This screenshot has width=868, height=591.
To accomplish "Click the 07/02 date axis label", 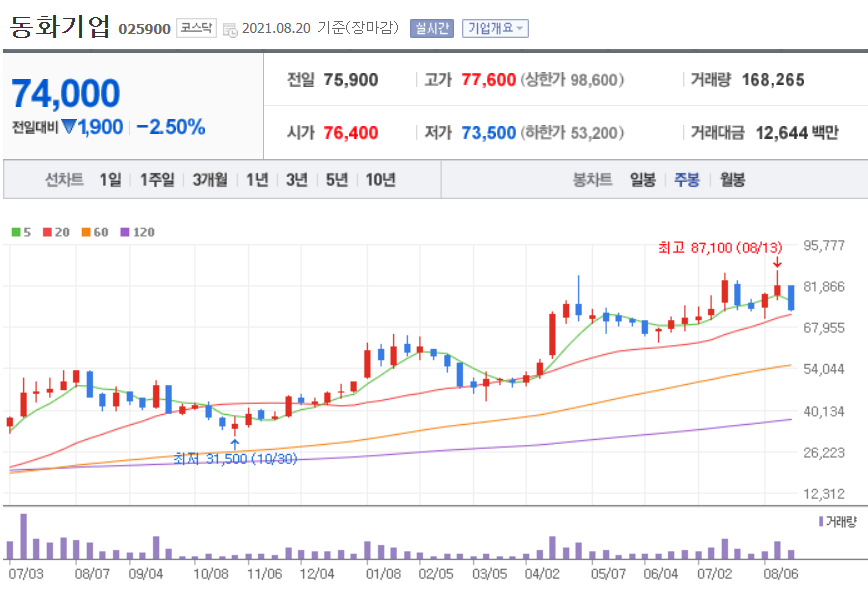I will (714, 574).
